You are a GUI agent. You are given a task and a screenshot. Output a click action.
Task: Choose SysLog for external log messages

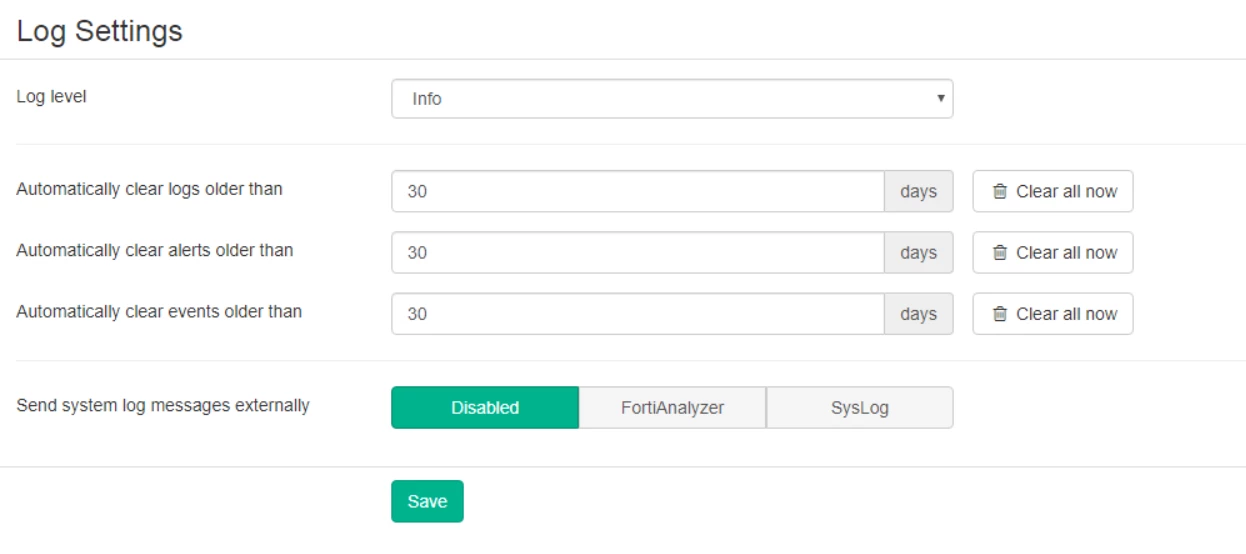(x=860, y=408)
